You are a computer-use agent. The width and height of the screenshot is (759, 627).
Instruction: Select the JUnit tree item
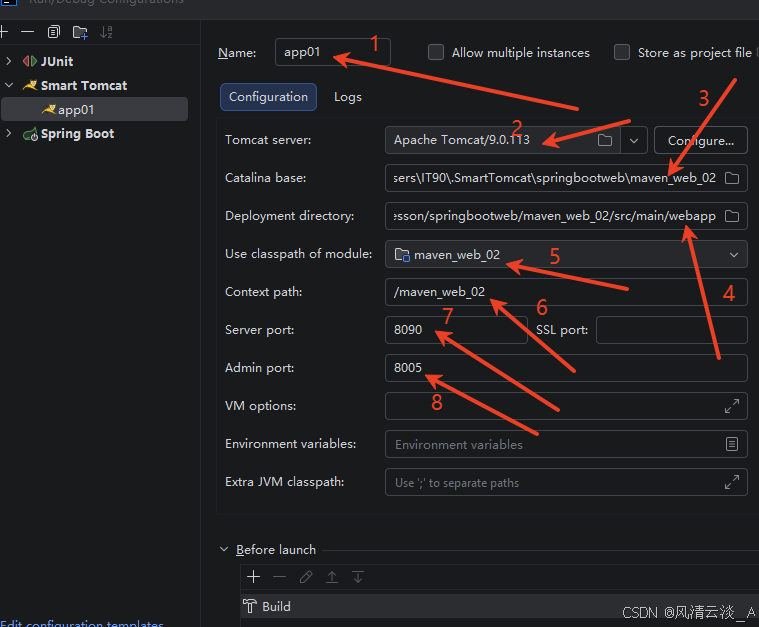tap(57, 61)
